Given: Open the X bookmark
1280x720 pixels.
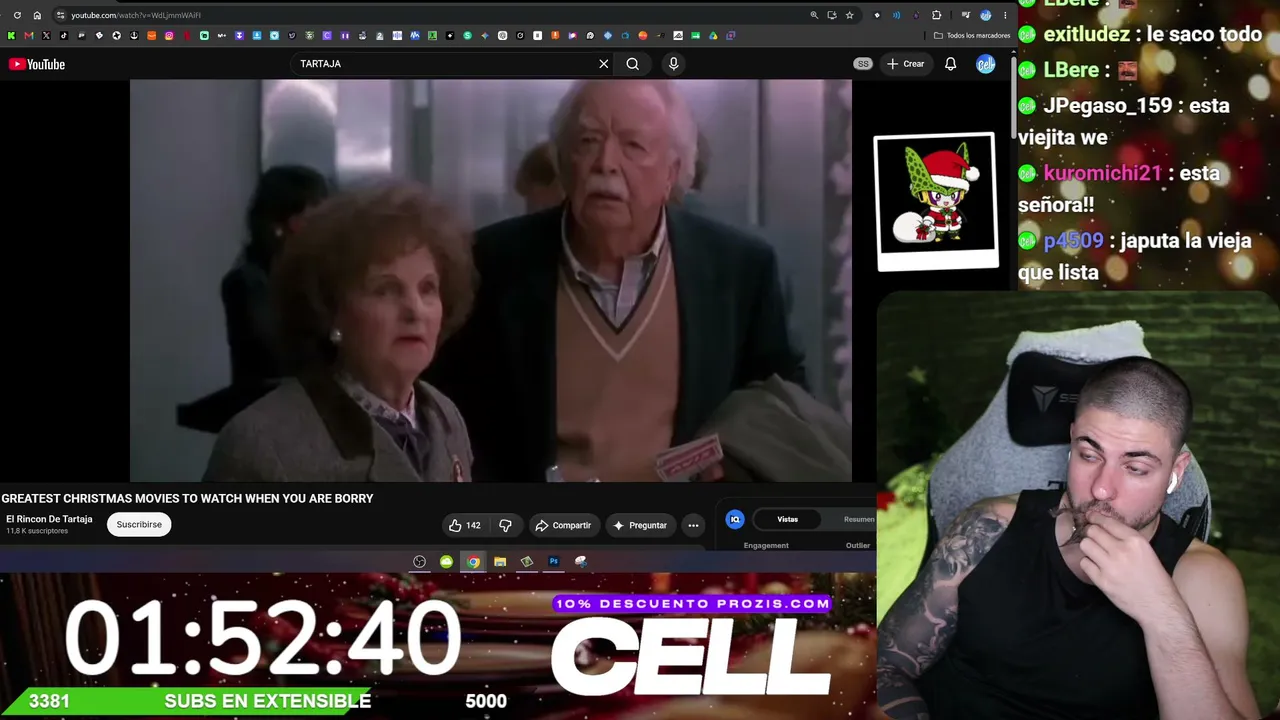Looking at the screenshot, I should pos(46,36).
